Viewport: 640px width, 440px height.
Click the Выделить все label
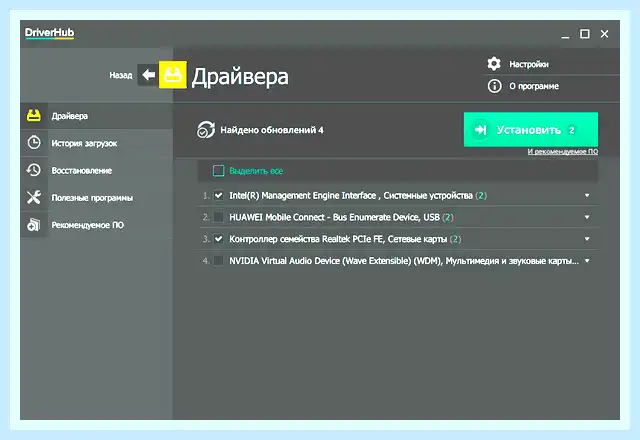pyautogui.click(x=256, y=171)
